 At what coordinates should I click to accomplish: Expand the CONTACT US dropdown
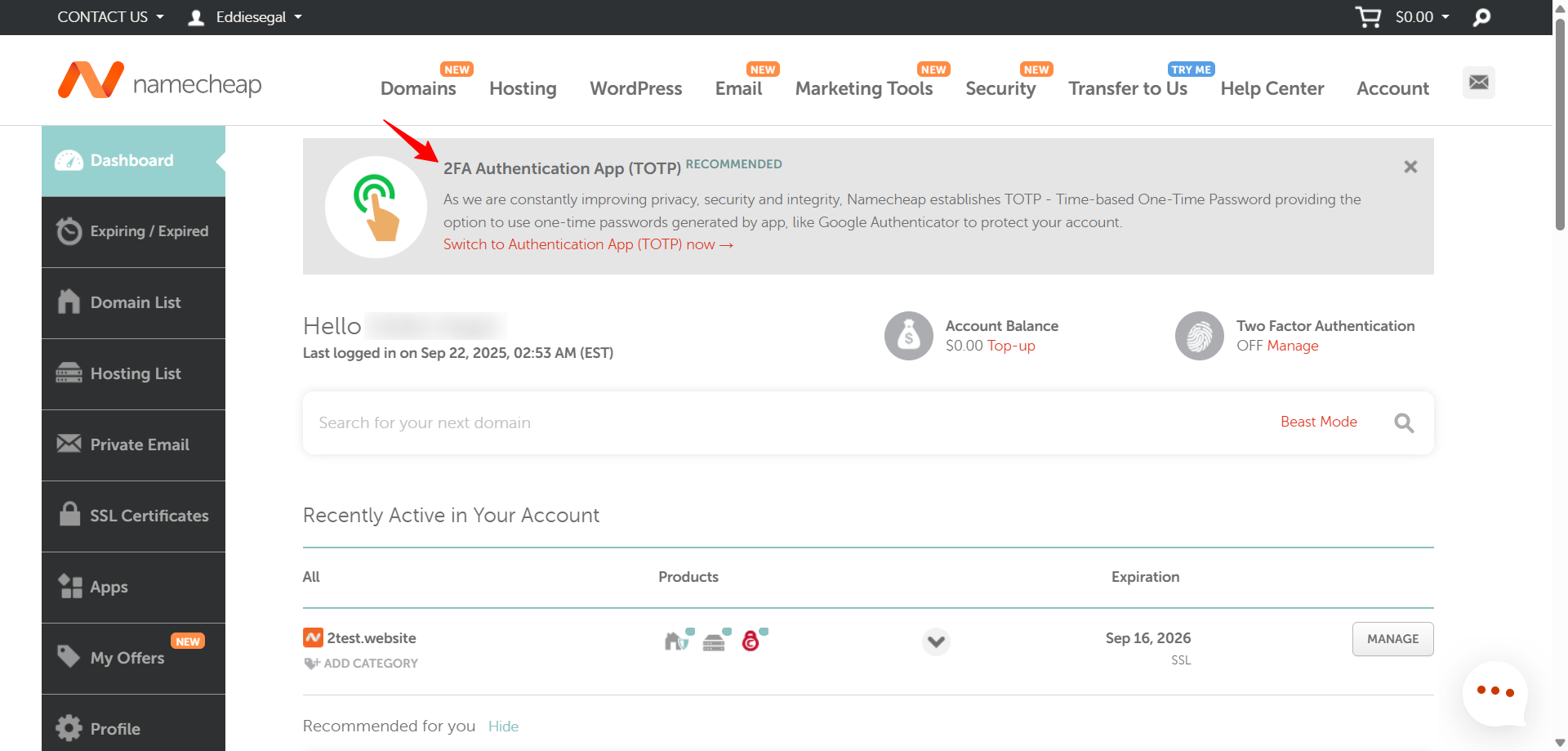pyautogui.click(x=110, y=17)
